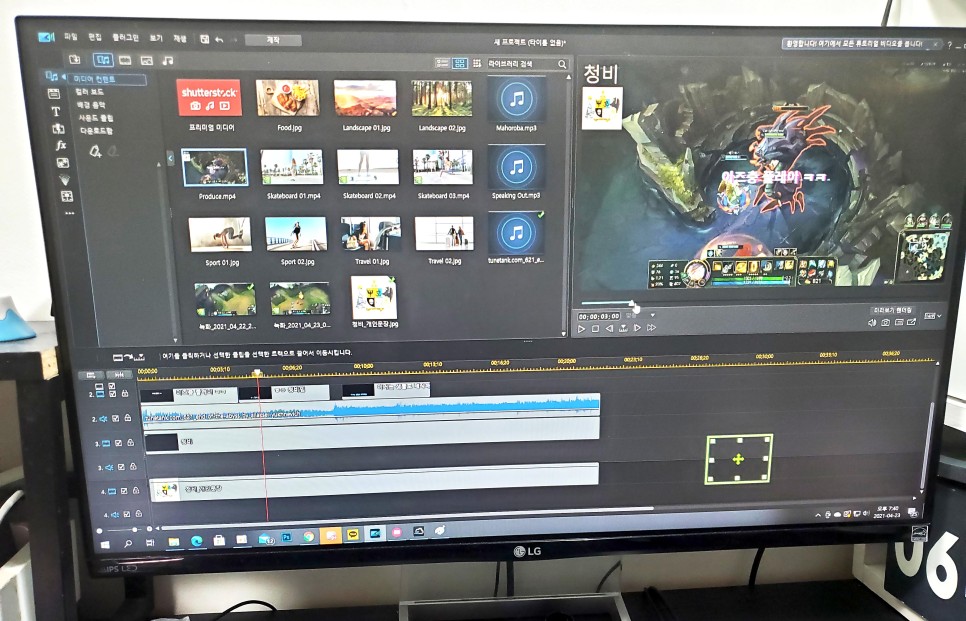The image size is (966, 621).
Task: Toggle track 2 audio enable checkbox
Action: click(115, 418)
